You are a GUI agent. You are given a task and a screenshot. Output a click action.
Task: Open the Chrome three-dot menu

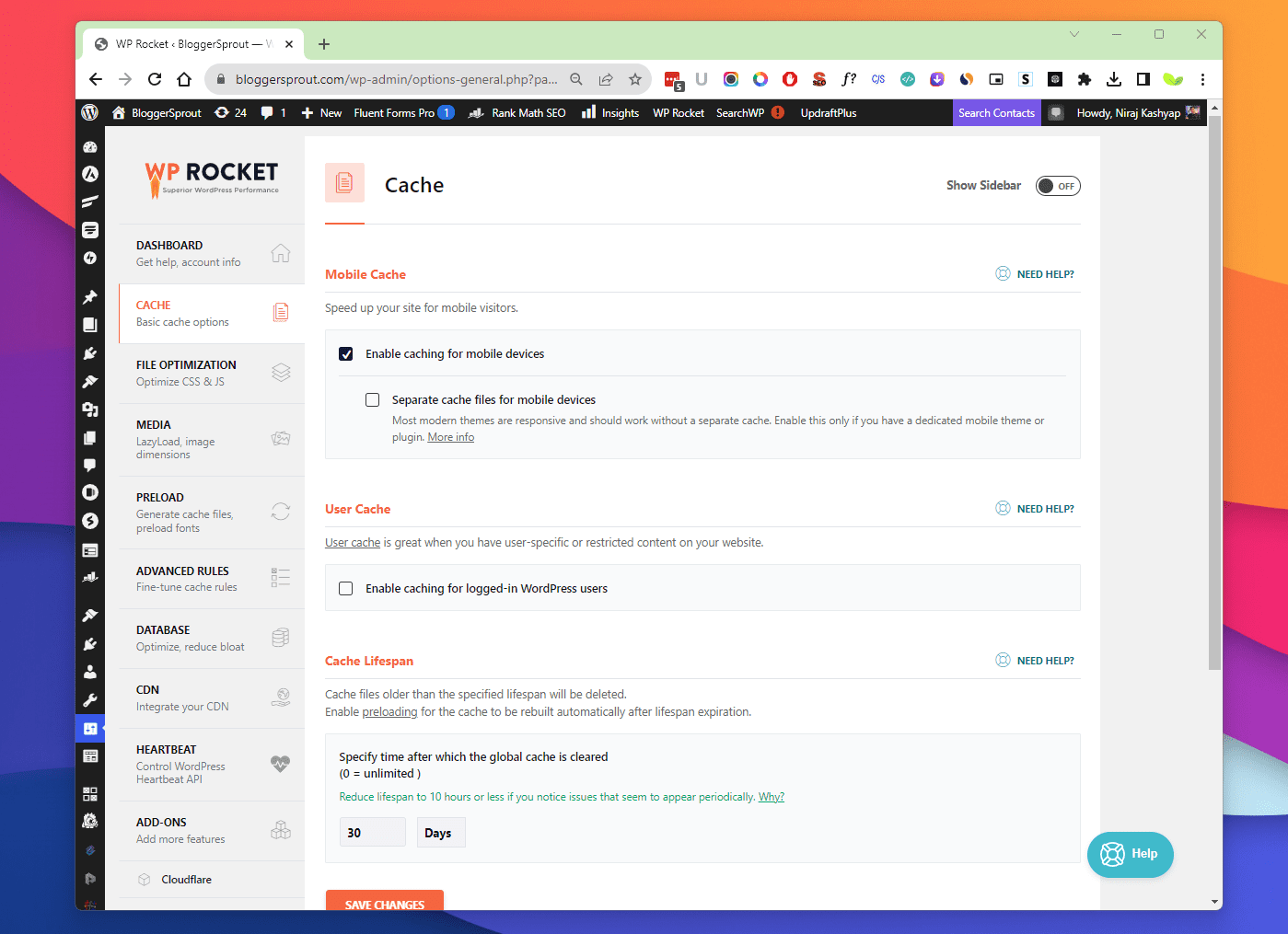tap(1202, 79)
